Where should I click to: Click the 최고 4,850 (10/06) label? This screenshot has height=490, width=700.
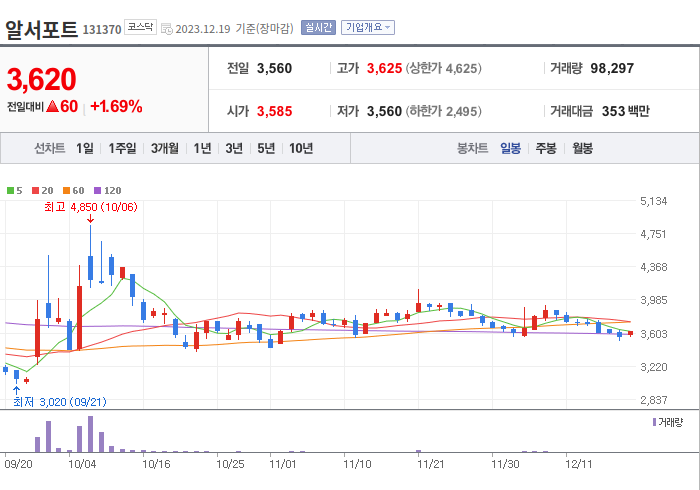coord(91,207)
